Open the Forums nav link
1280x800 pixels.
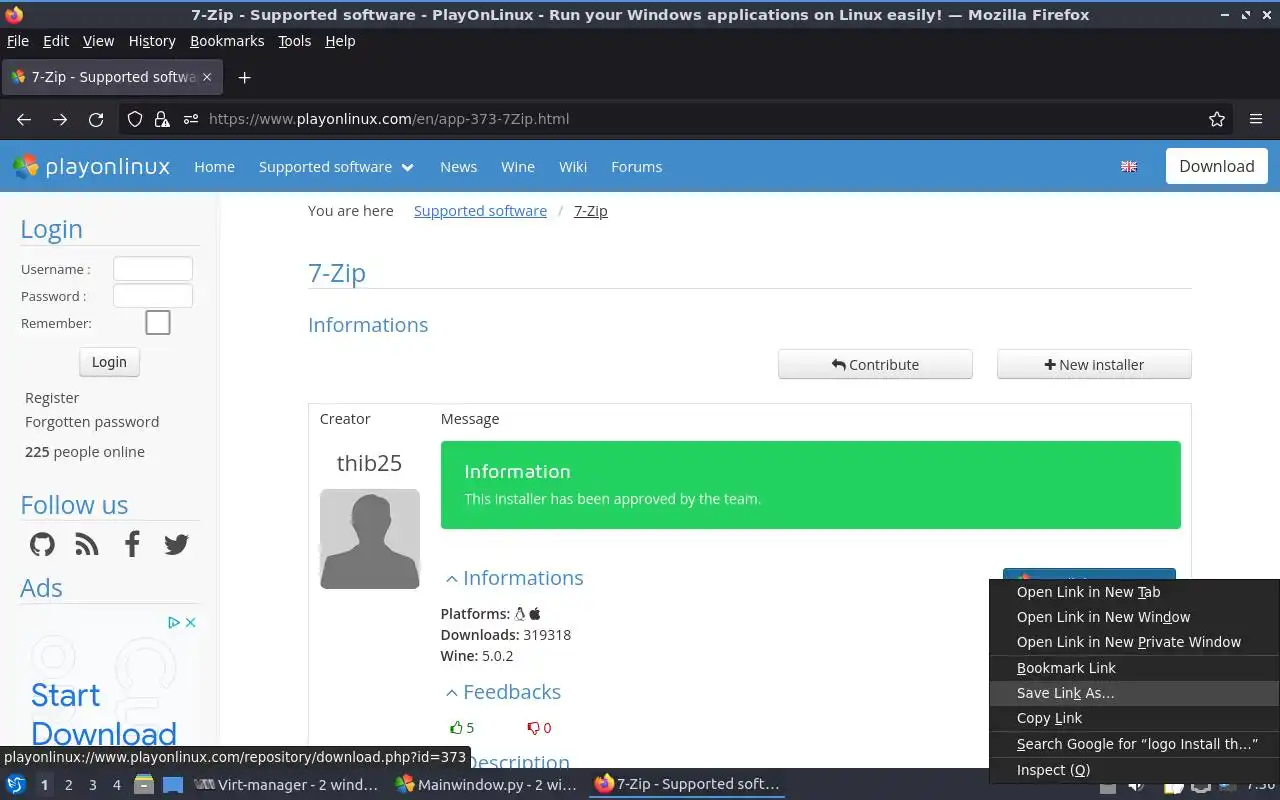[637, 167]
